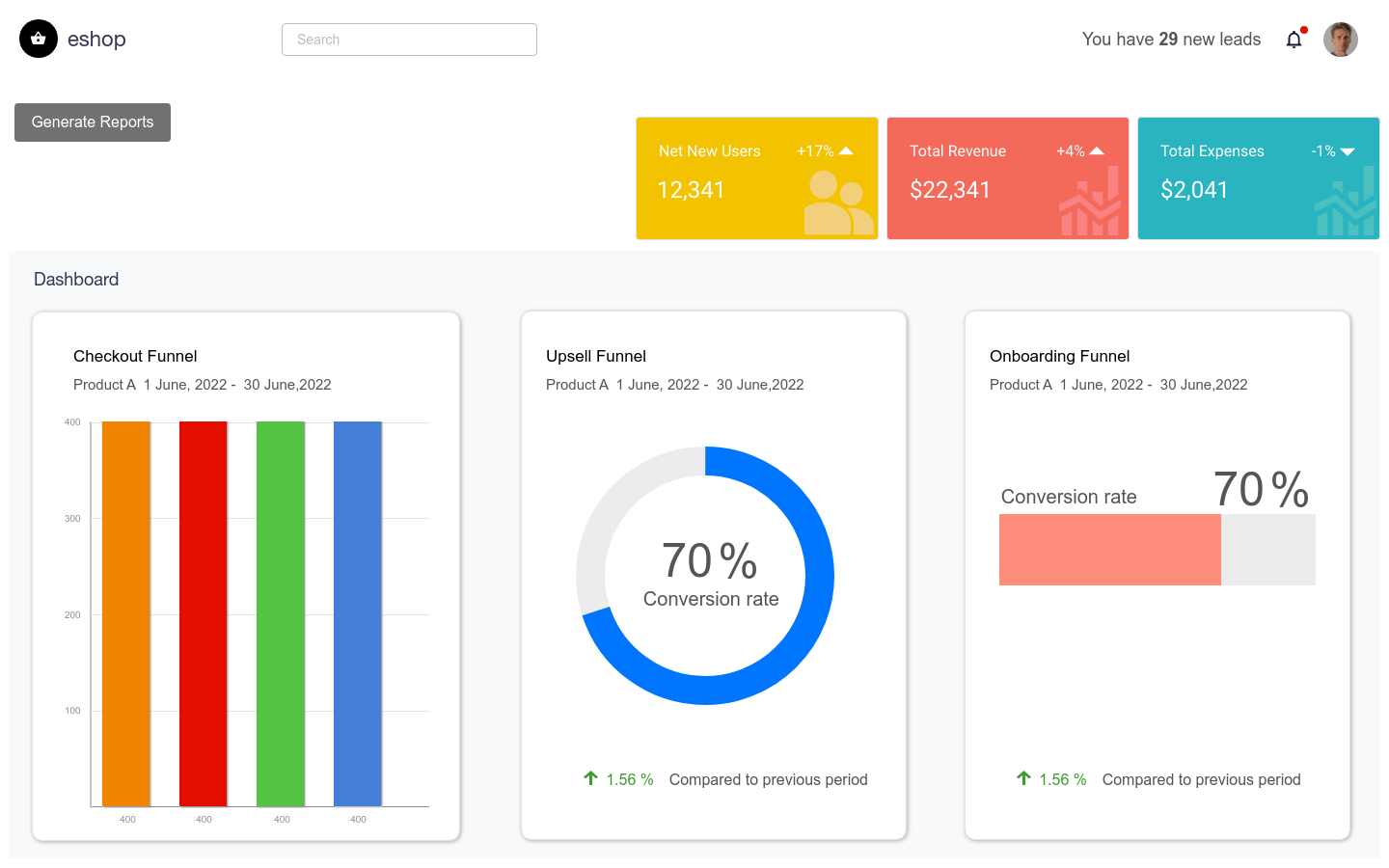Screen dimensions: 1389x868
Task: Click the green growth arrow in Upsell Funnel
Action: 588,778
